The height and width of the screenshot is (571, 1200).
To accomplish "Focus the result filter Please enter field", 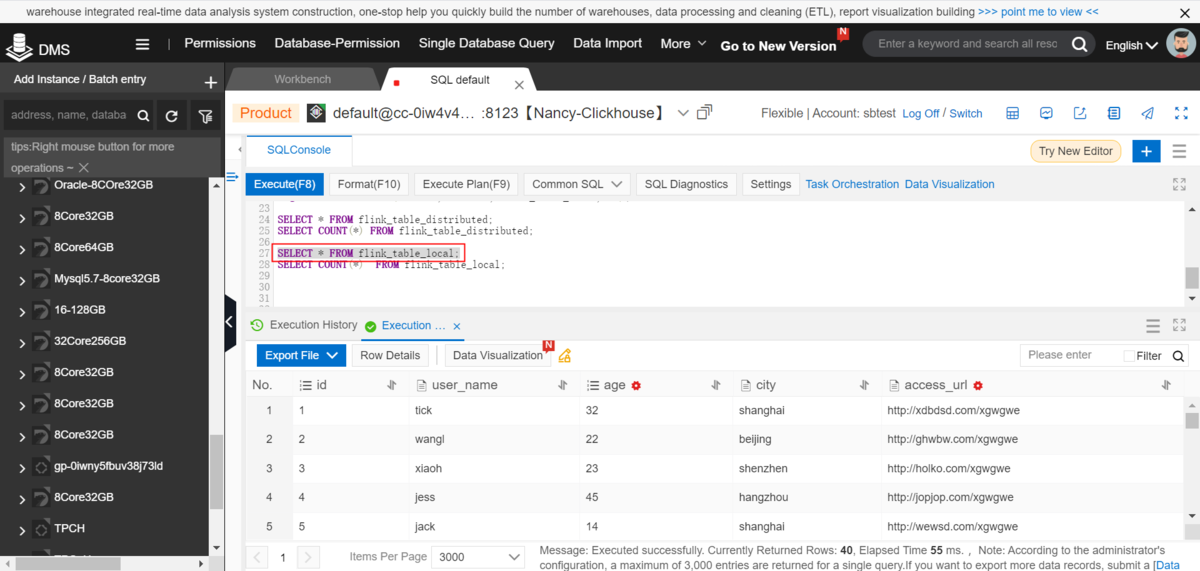I will [1069, 355].
